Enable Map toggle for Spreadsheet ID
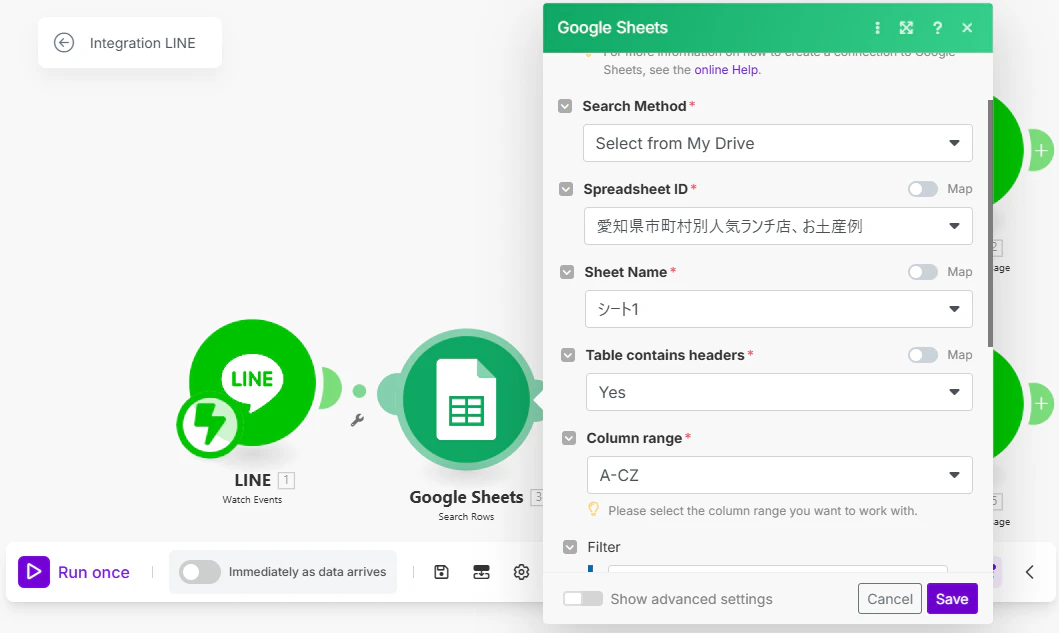The width and height of the screenshot is (1059, 633). tap(923, 189)
